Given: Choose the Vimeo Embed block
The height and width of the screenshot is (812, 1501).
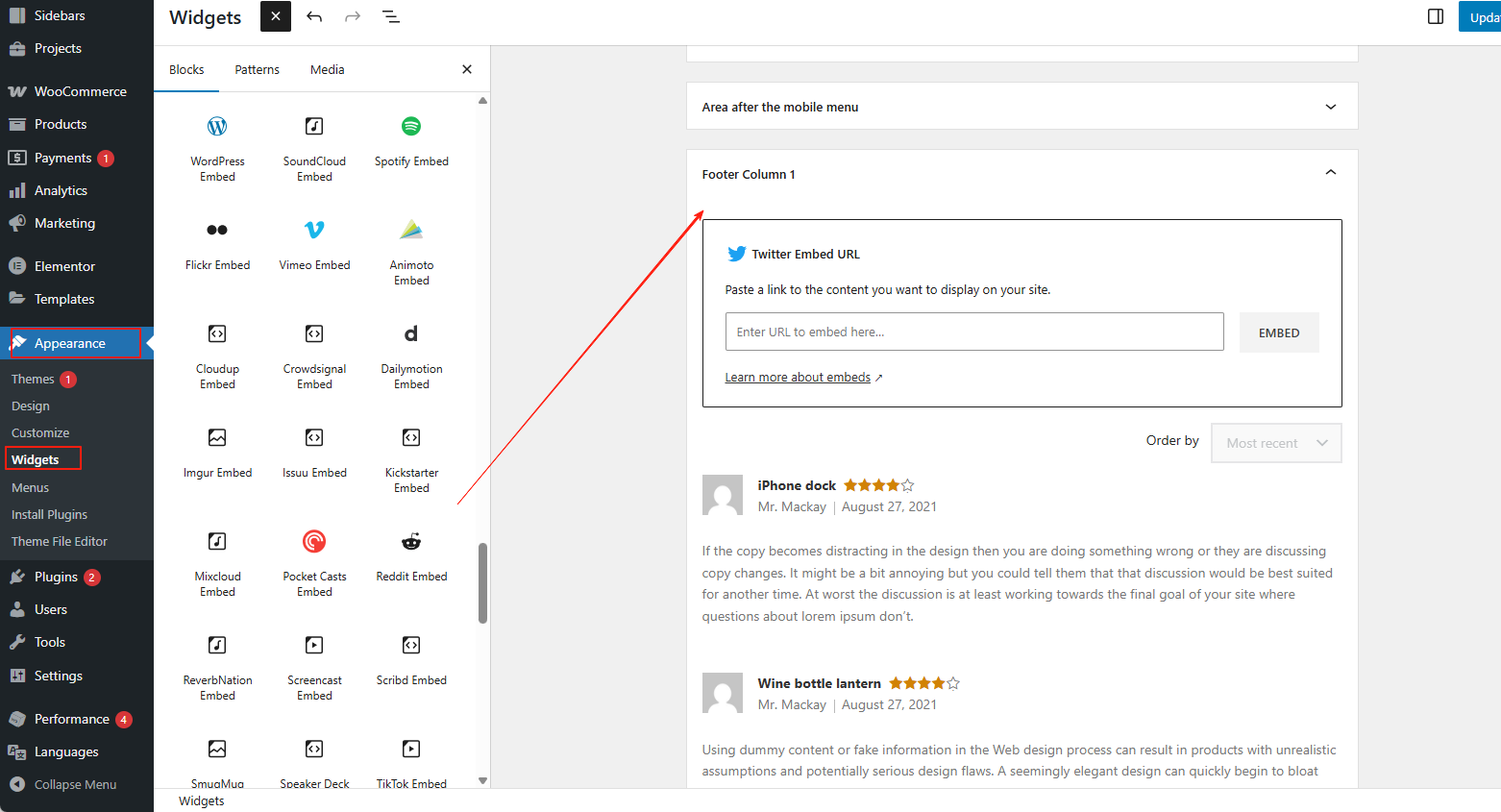Looking at the screenshot, I should [314, 246].
